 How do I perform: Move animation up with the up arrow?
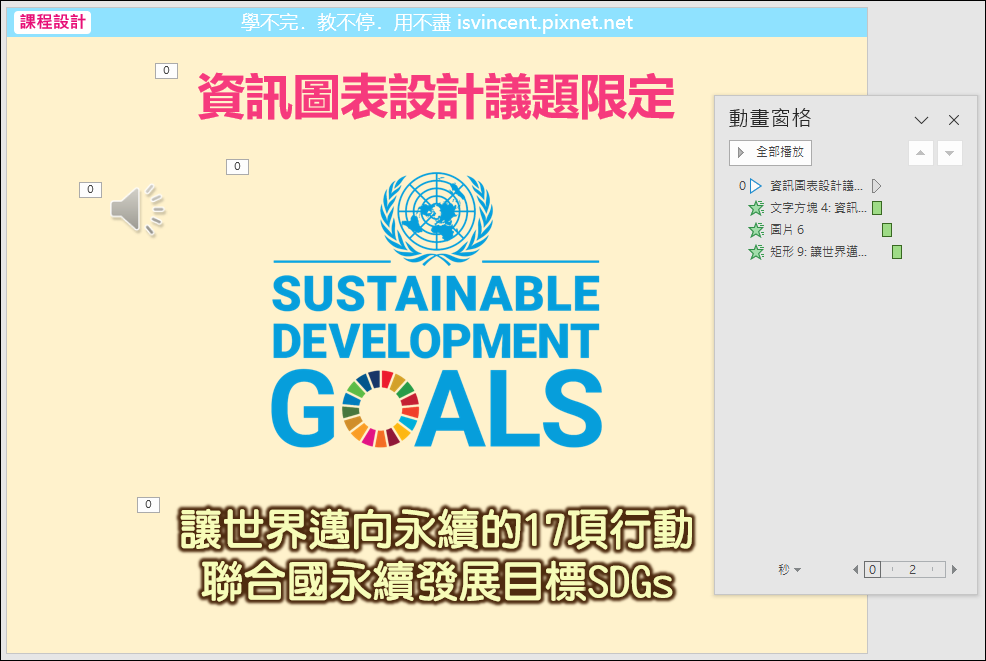921,153
